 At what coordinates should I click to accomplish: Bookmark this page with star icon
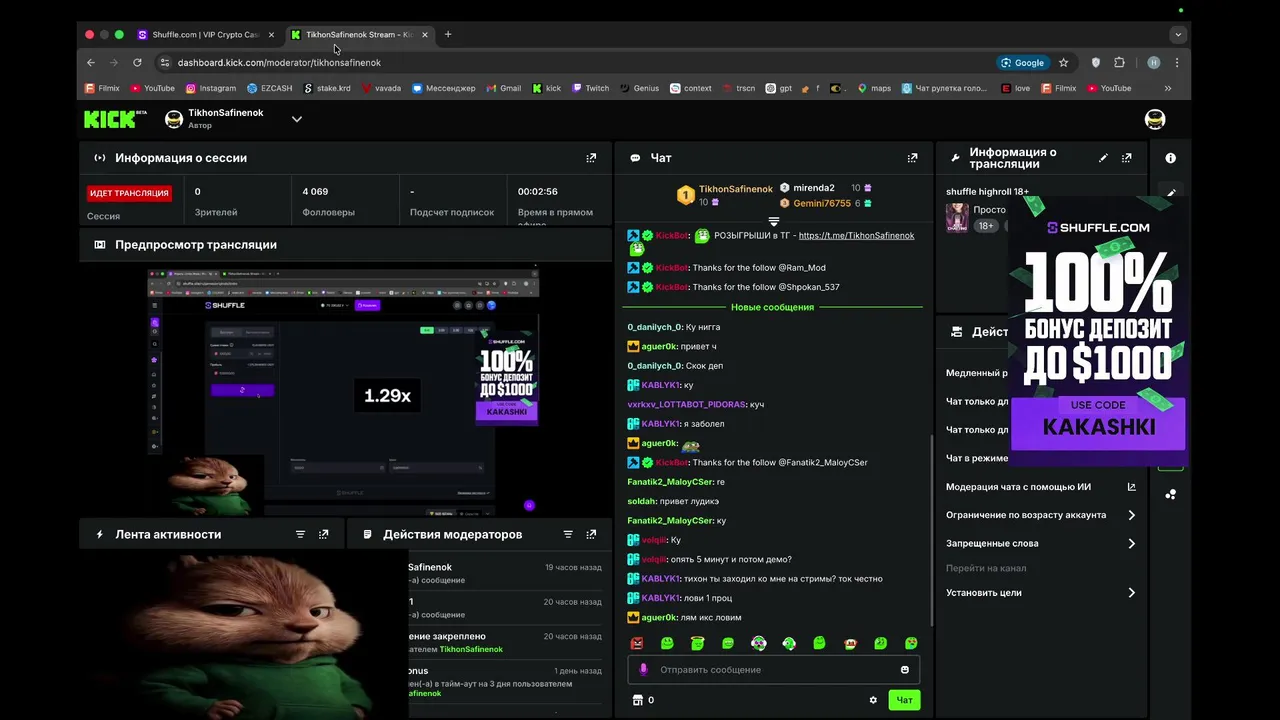click(x=1063, y=62)
